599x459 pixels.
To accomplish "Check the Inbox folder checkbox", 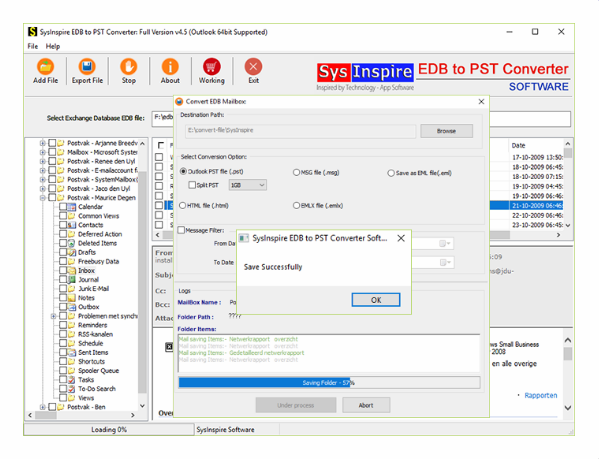I will (63, 270).
